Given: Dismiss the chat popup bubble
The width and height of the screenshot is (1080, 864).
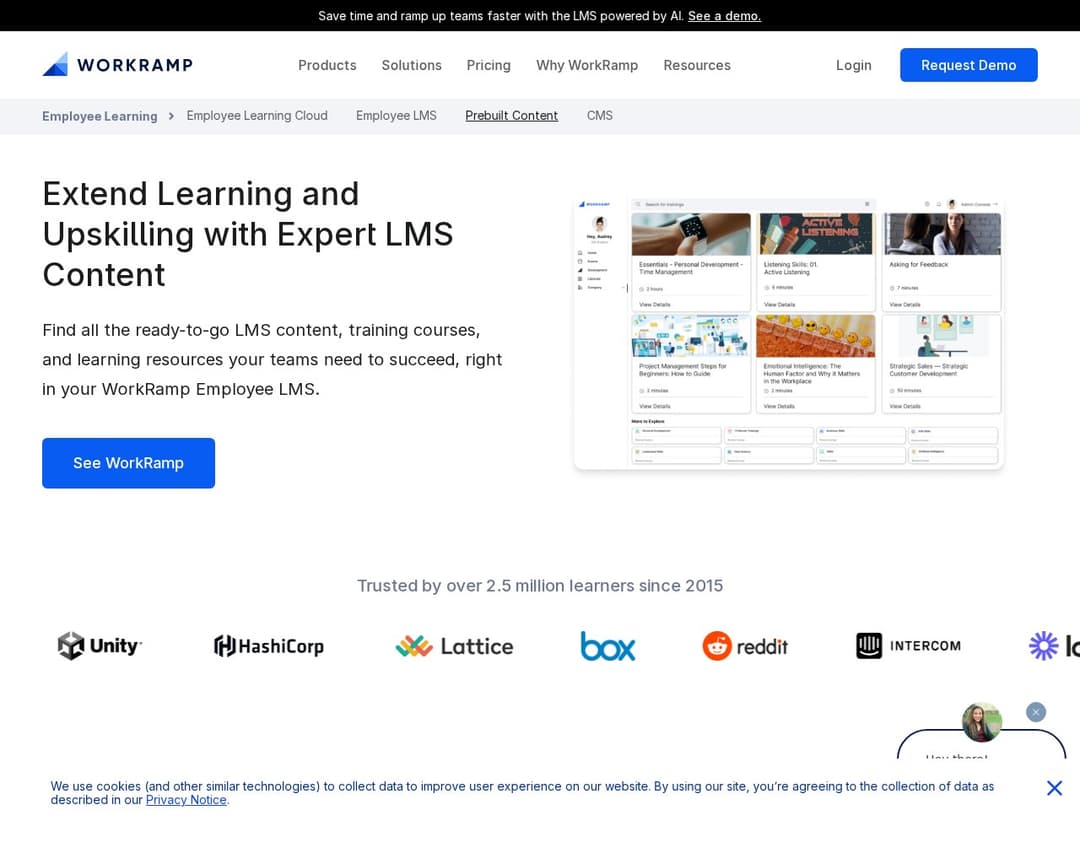Looking at the screenshot, I should click(x=1036, y=712).
